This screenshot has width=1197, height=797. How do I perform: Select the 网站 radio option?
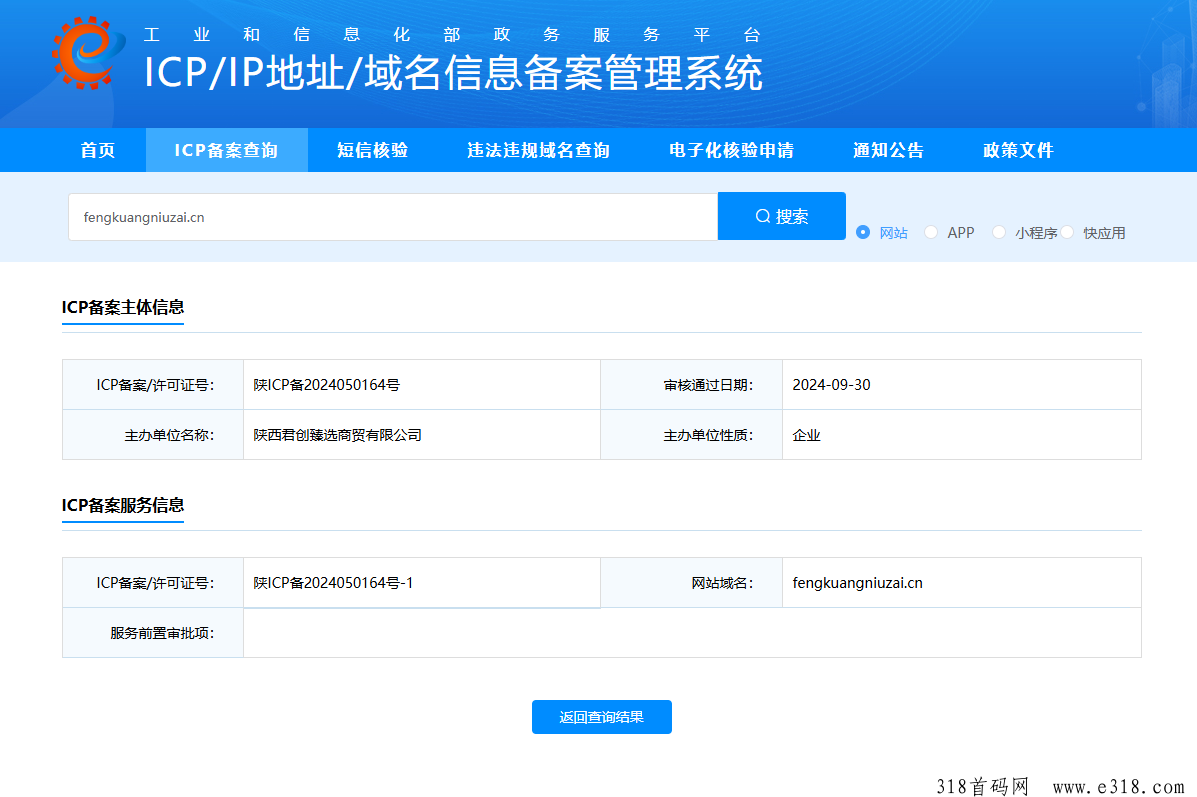pos(863,232)
